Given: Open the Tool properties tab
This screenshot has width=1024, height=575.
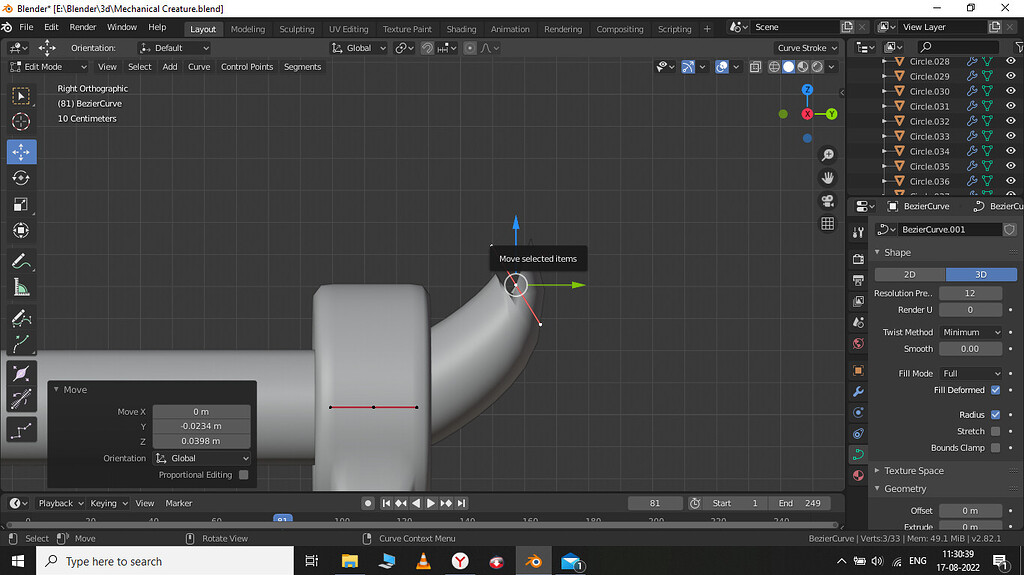Looking at the screenshot, I should (858, 232).
